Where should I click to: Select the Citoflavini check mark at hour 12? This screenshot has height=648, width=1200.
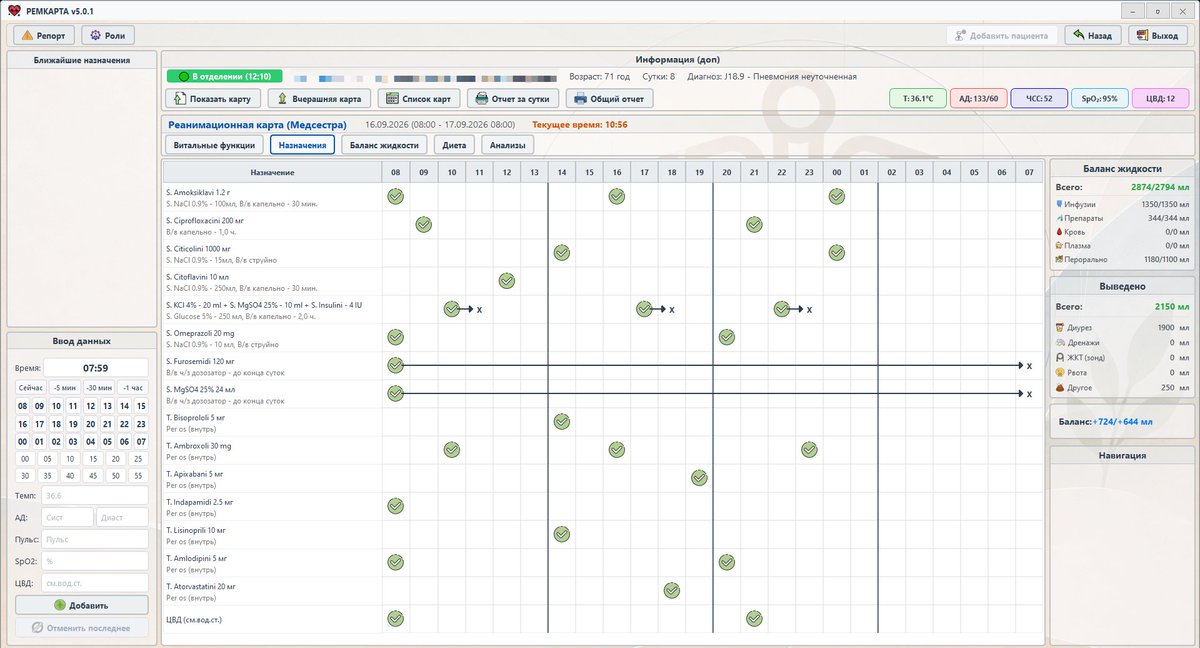point(506,280)
